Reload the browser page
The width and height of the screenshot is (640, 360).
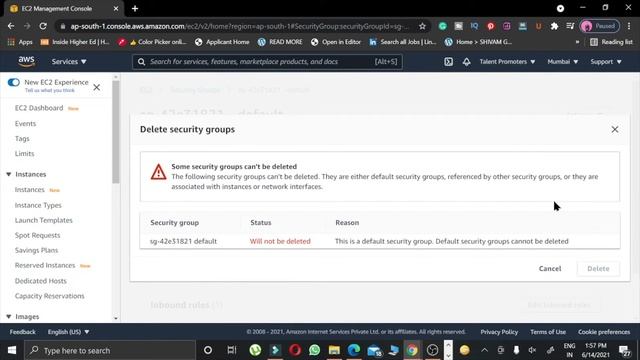pyautogui.click(x=43, y=26)
